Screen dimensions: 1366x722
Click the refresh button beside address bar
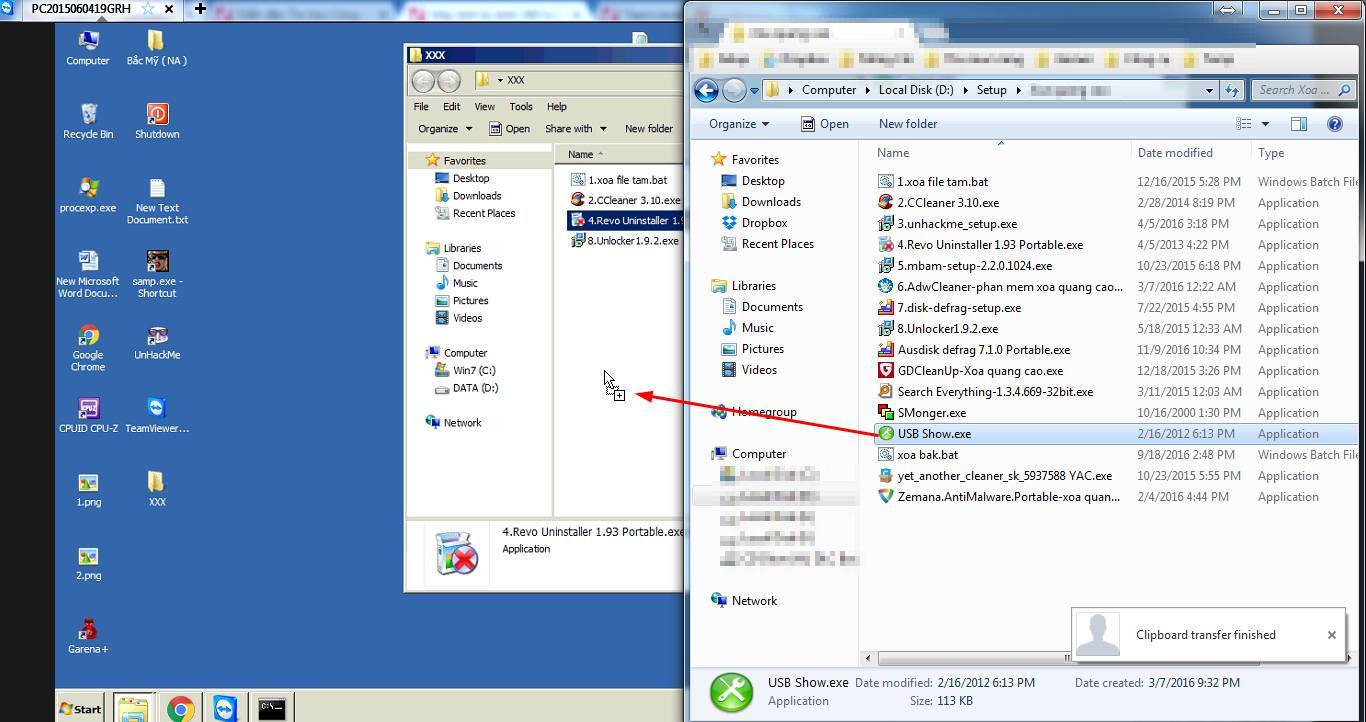[1232, 90]
